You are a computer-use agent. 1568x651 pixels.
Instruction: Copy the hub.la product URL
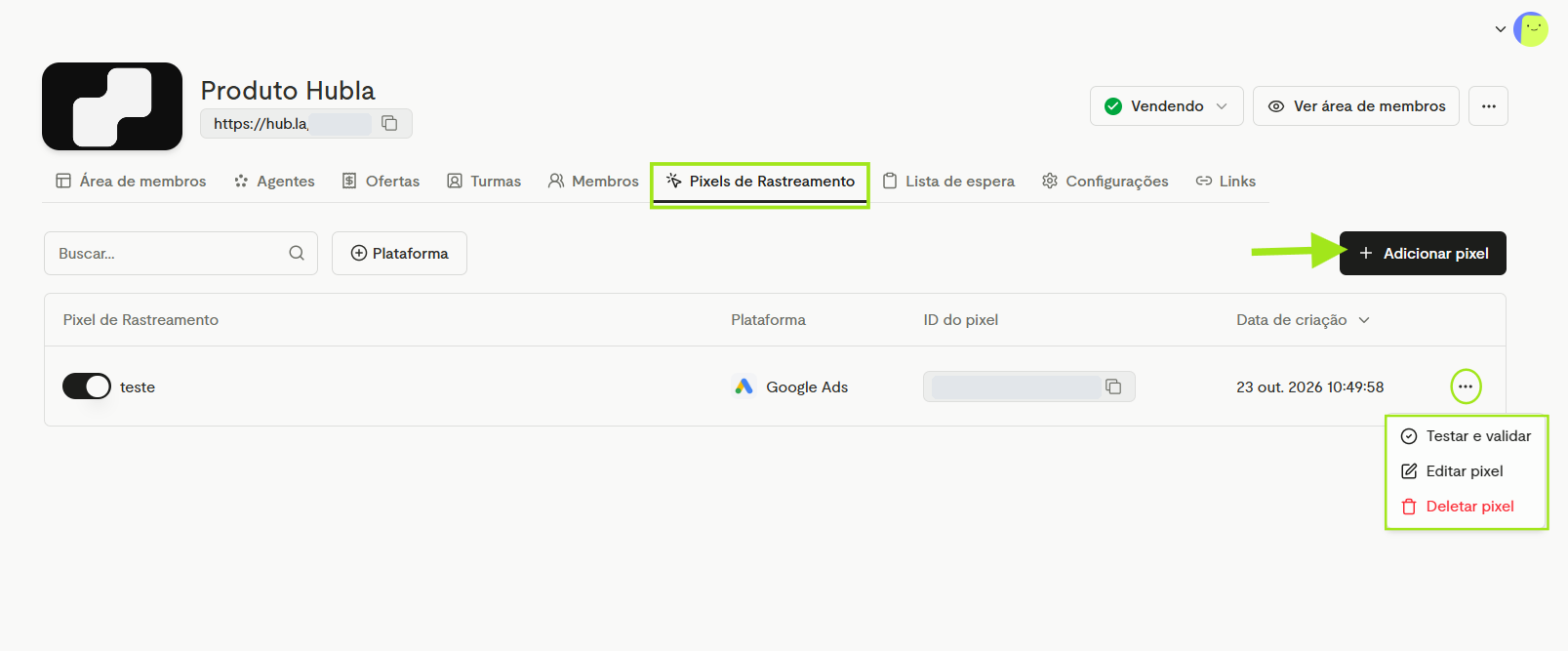(389, 123)
